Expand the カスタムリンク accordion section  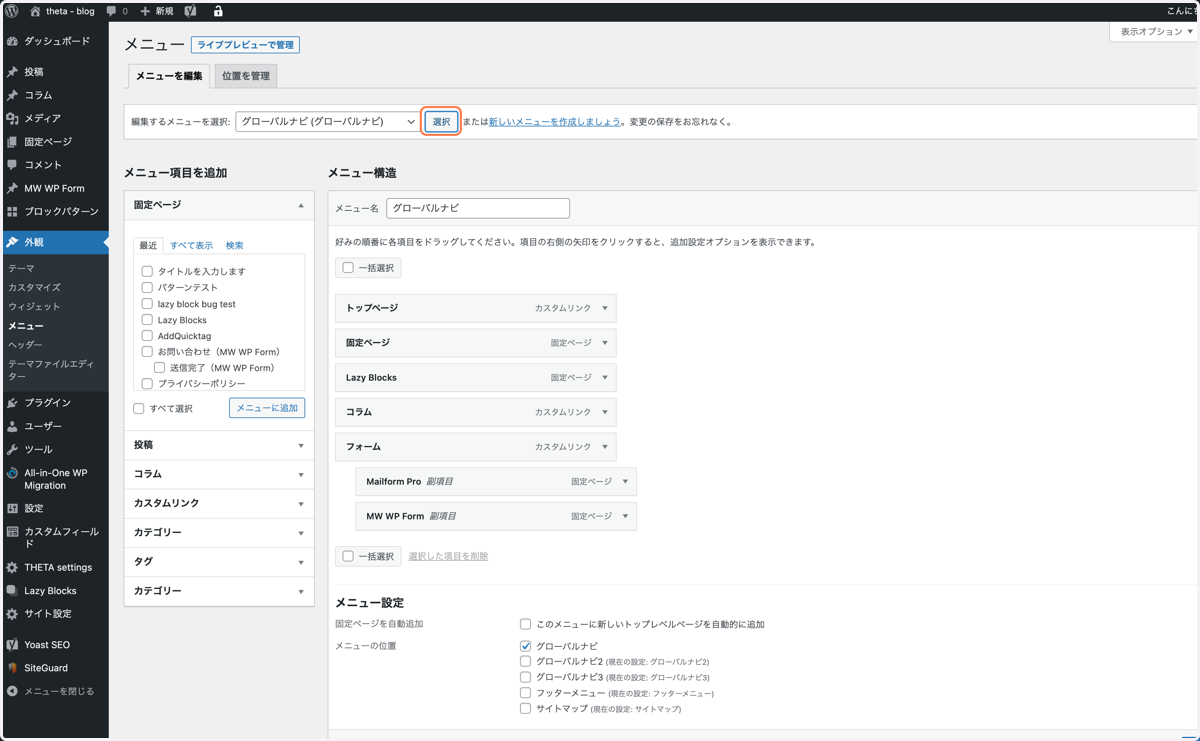click(219, 503)
